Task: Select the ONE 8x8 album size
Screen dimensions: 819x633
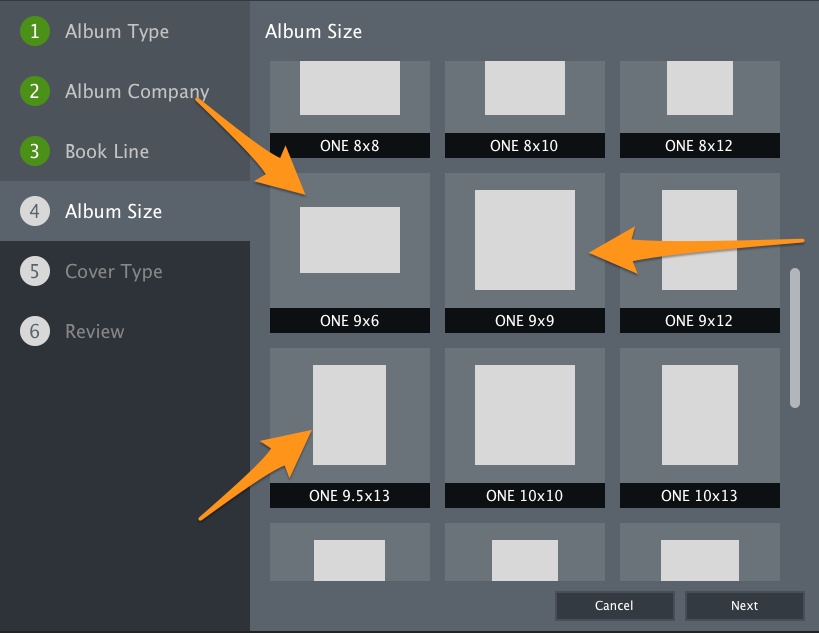Action: (349, 109)
